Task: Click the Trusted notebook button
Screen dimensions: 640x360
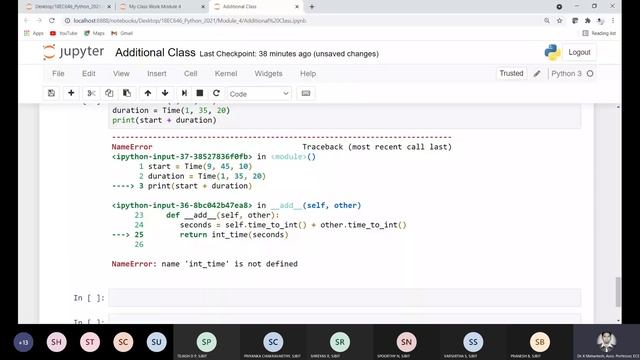Action: tap(511, 73)
